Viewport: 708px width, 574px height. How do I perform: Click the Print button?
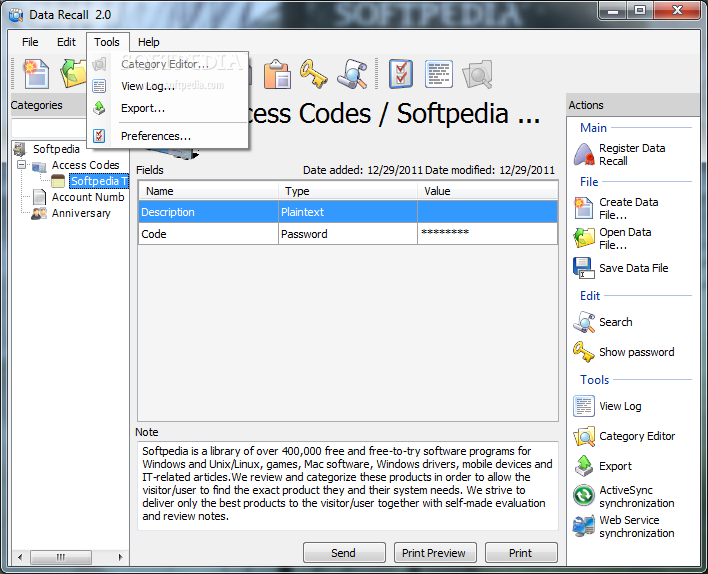(x=521, y=553)
